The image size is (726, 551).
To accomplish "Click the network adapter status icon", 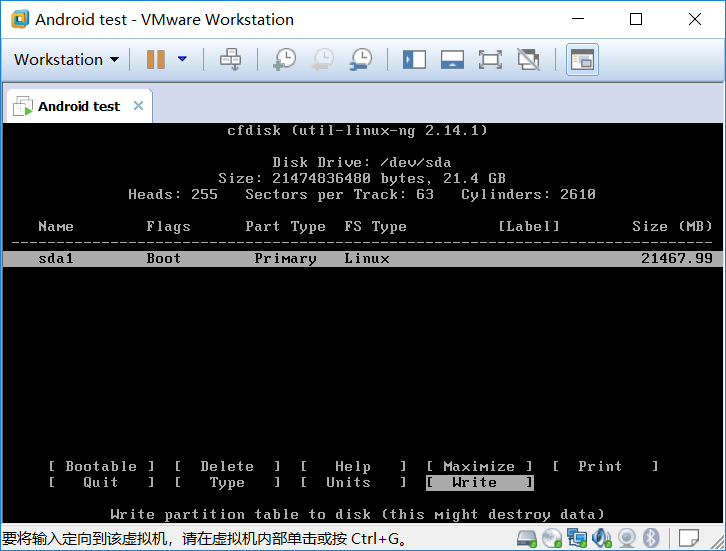I will click(x=577, y=538).
